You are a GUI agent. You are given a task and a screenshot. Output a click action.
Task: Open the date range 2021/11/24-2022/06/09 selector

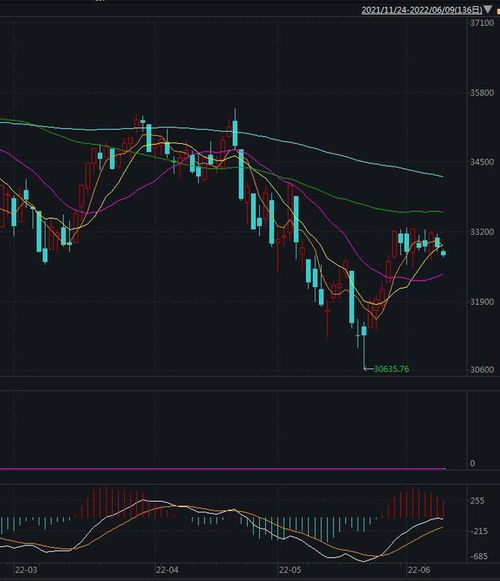pos(422,10)
